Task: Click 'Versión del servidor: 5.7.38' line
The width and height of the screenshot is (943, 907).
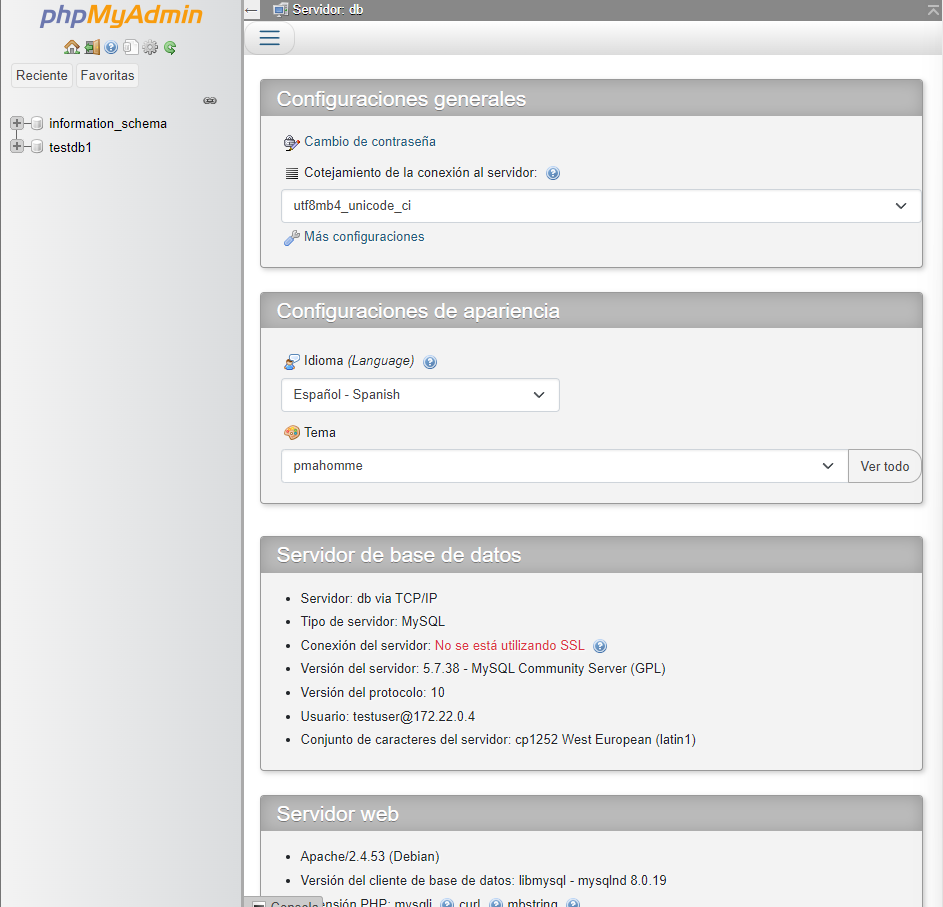Action: click(x=483, y=669)
